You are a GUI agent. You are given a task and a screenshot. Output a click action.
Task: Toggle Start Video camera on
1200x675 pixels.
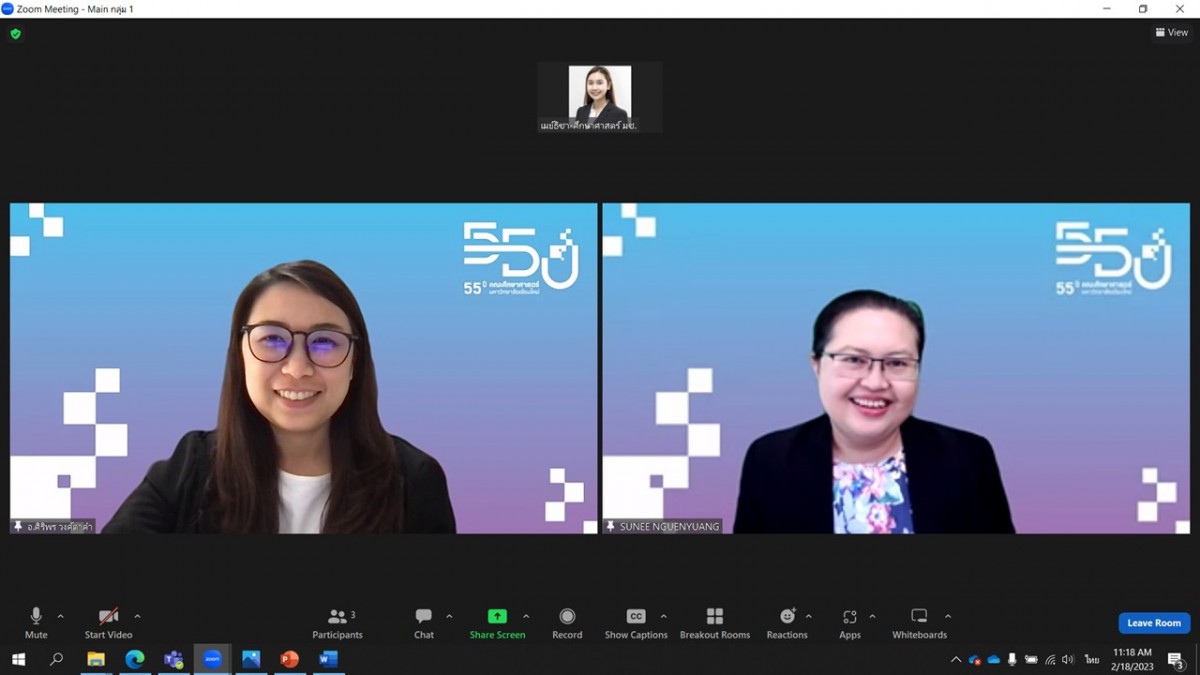(108, 622)
